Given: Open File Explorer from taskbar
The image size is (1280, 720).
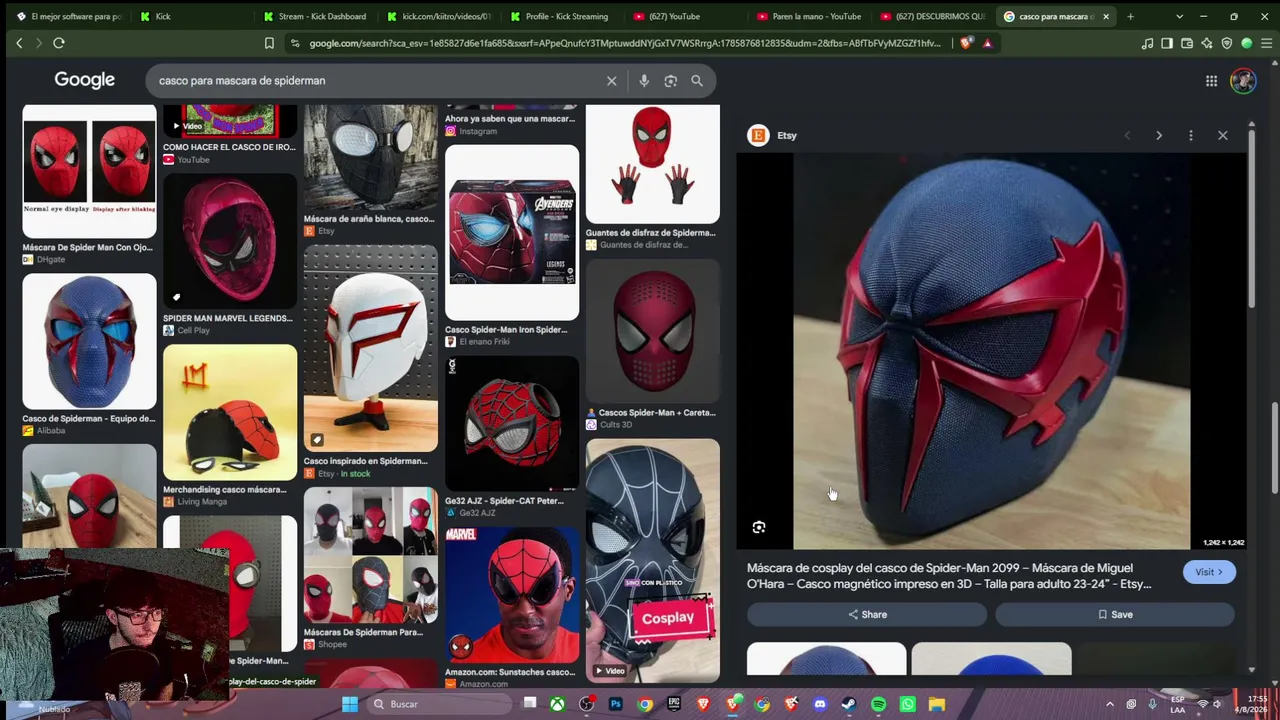Looking at the screenshot, I should 936,704.
